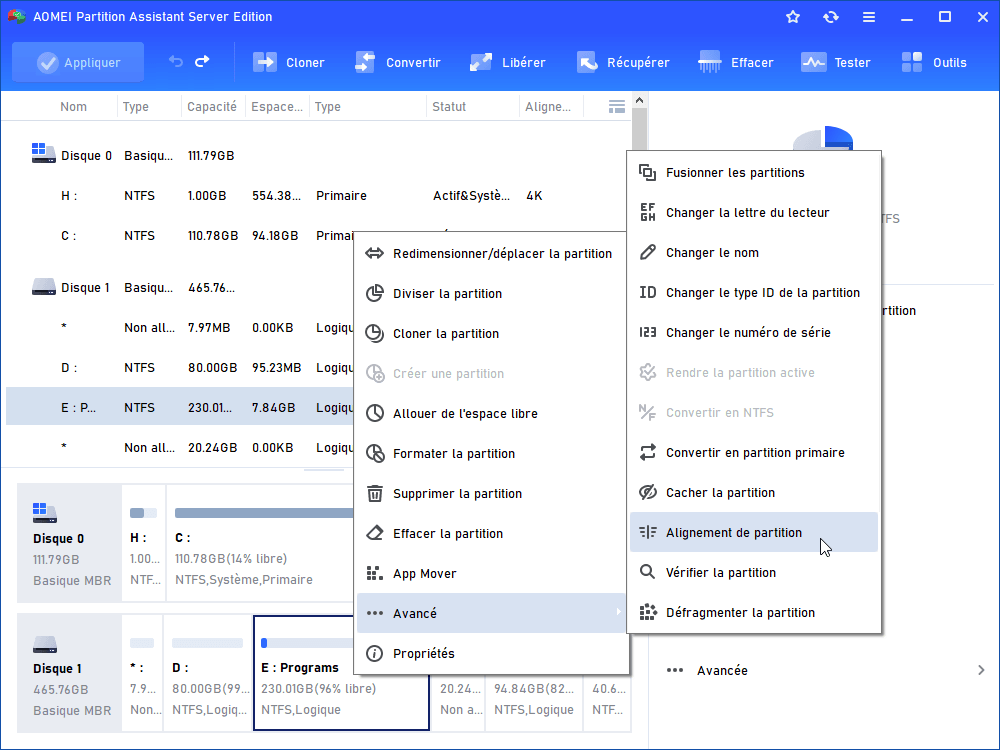Screen dimensions: 1000x750
Task: Select Effacer la partition menu entry
Action: click(x=490, y=534)
